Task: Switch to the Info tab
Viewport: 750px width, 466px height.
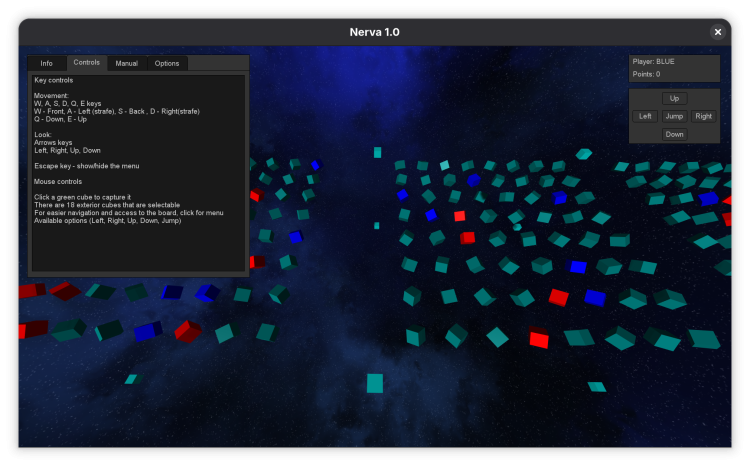Action: click(47, 63)
